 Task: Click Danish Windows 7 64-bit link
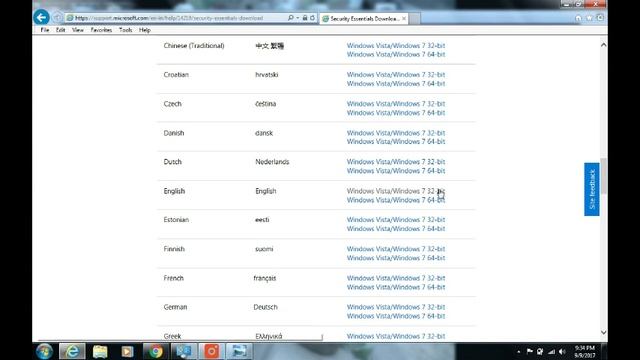point(396,142)
